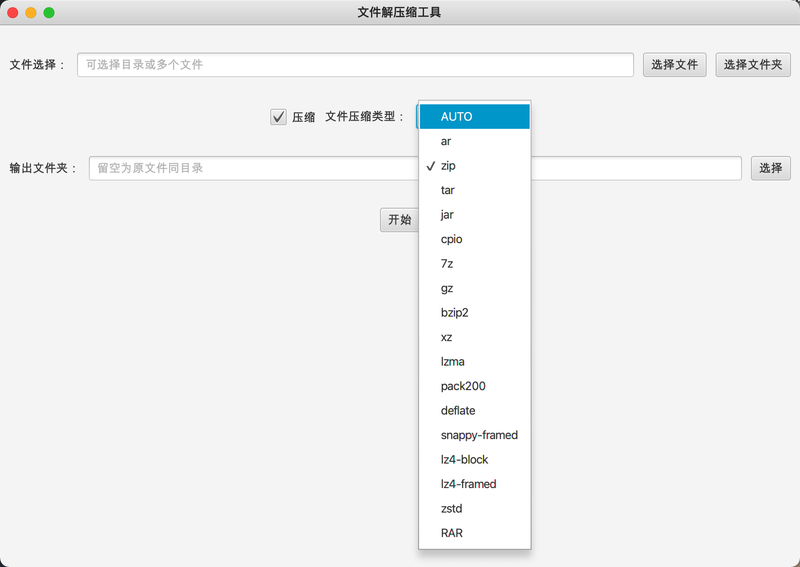Screen dimensions: 800x567
Task: Close the window with red button
Action: coord(13,13)
